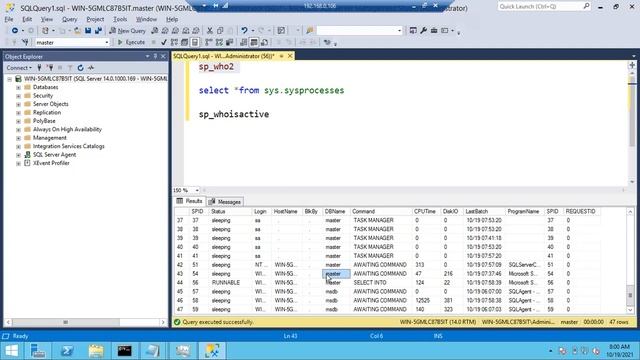Expand the SQL Server Agent node
Screen dimensions: 640x360
coord(18,155)
